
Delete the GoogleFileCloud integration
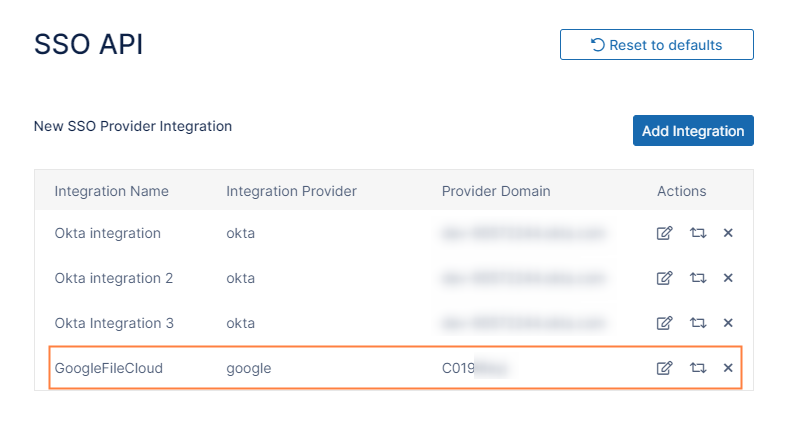click(x=728, y=368)
